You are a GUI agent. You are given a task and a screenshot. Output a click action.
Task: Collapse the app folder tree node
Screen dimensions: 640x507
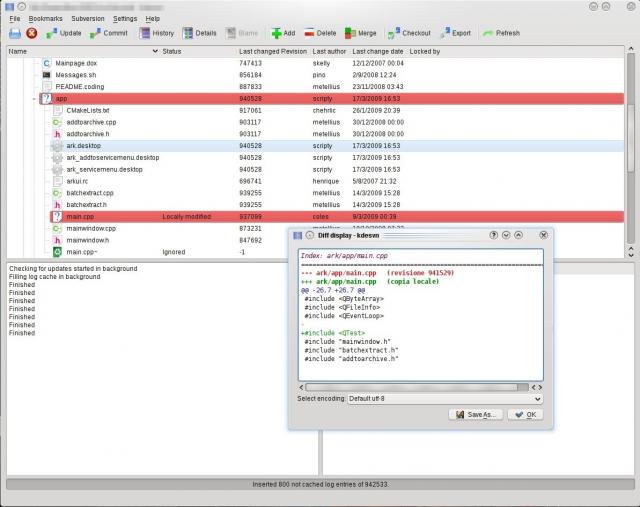click(x=35, y=100)
